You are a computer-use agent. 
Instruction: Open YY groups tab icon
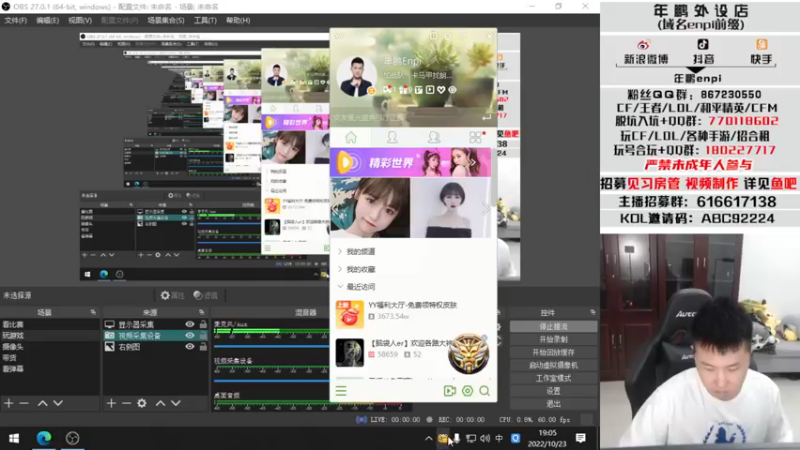(x=434, y=137)
